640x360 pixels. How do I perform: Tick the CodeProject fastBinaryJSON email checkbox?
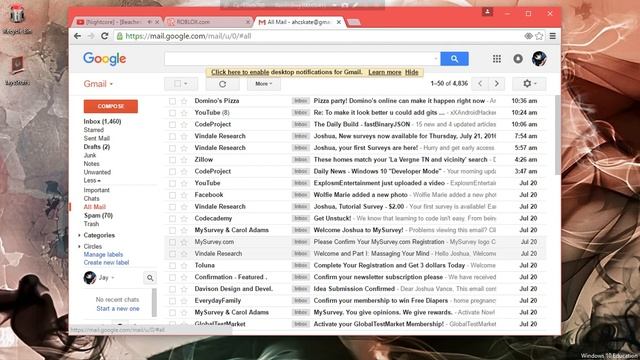172,124
